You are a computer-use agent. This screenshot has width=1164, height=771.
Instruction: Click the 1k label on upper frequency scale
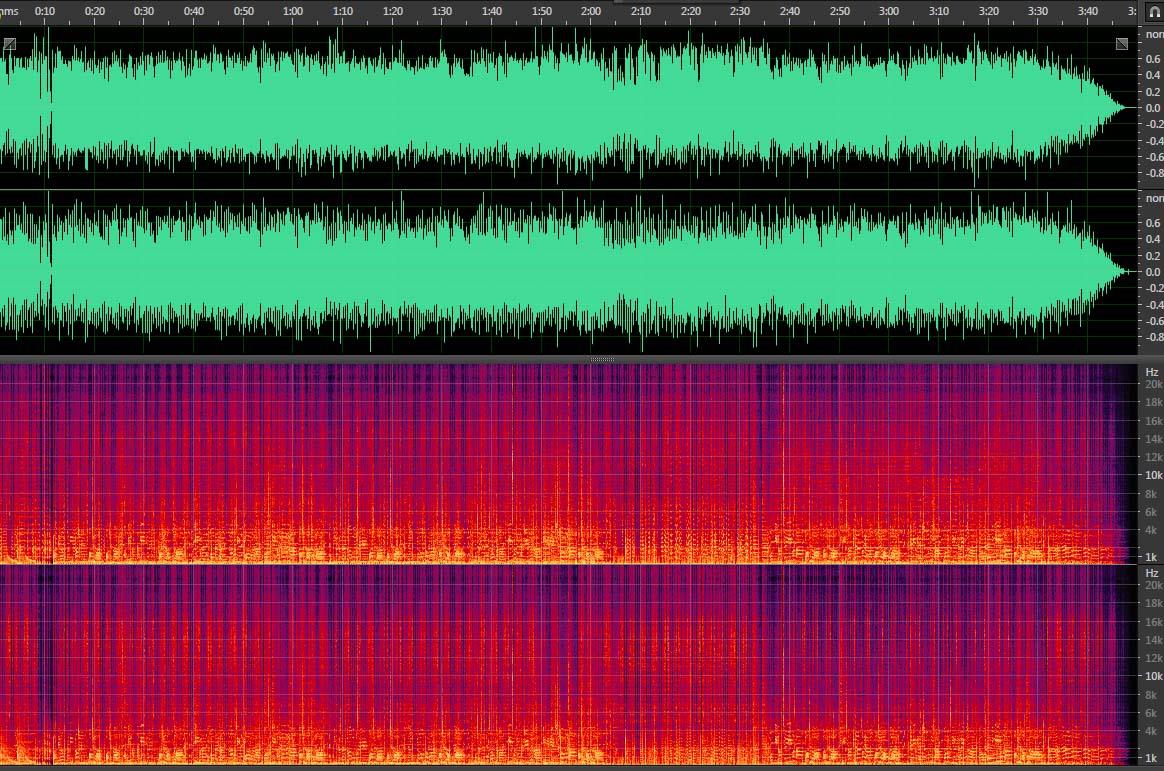(x=1151, y=557)
